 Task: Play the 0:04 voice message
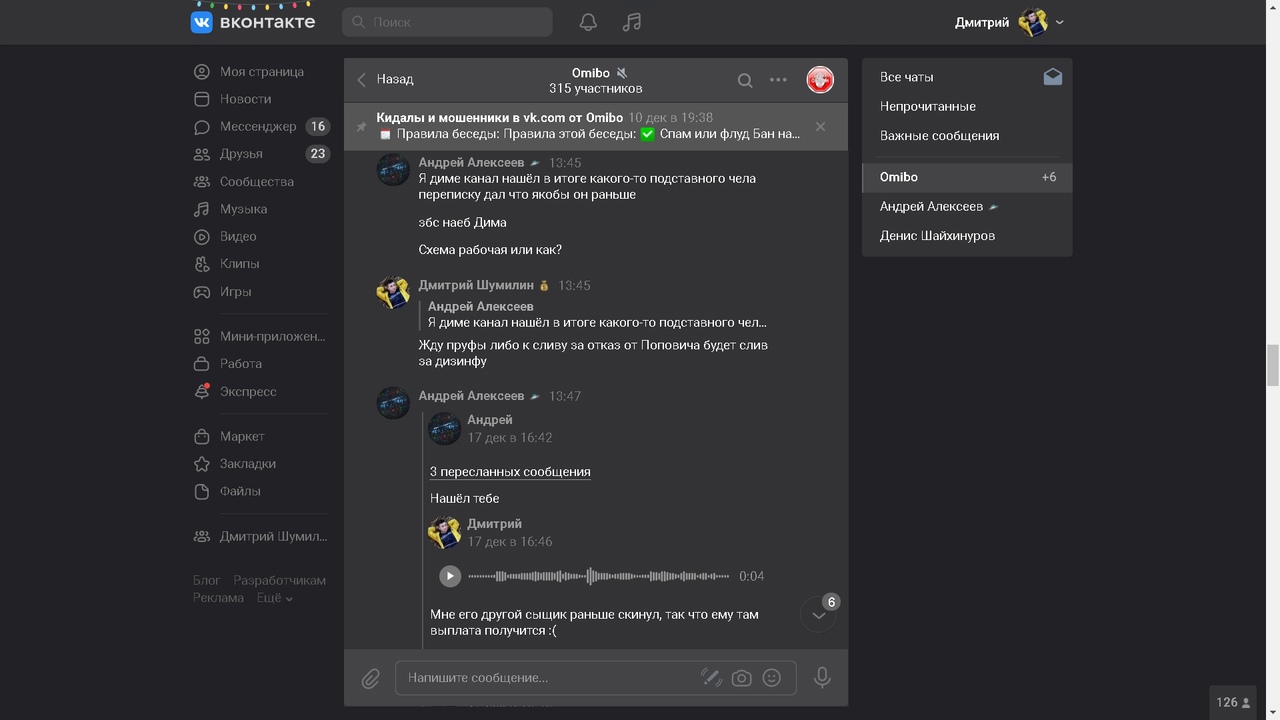tap(450, 576)
